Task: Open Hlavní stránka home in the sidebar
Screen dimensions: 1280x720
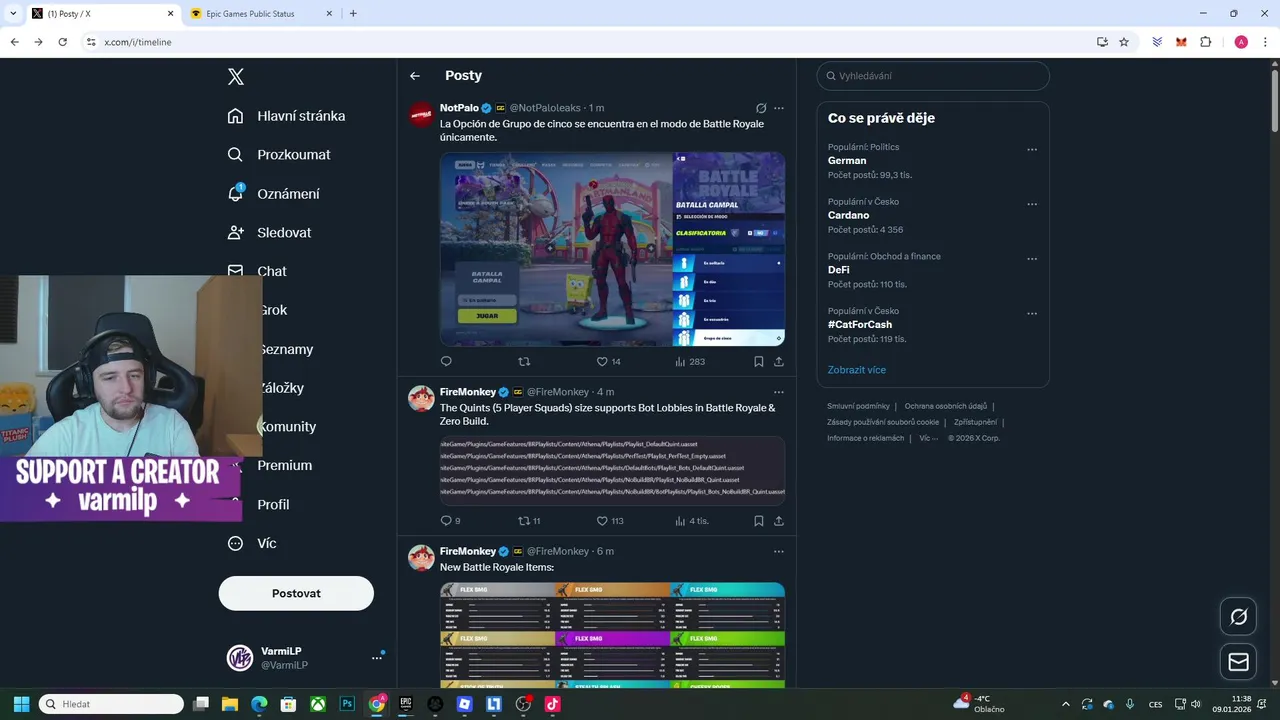Action: click(x=287, y=116)
